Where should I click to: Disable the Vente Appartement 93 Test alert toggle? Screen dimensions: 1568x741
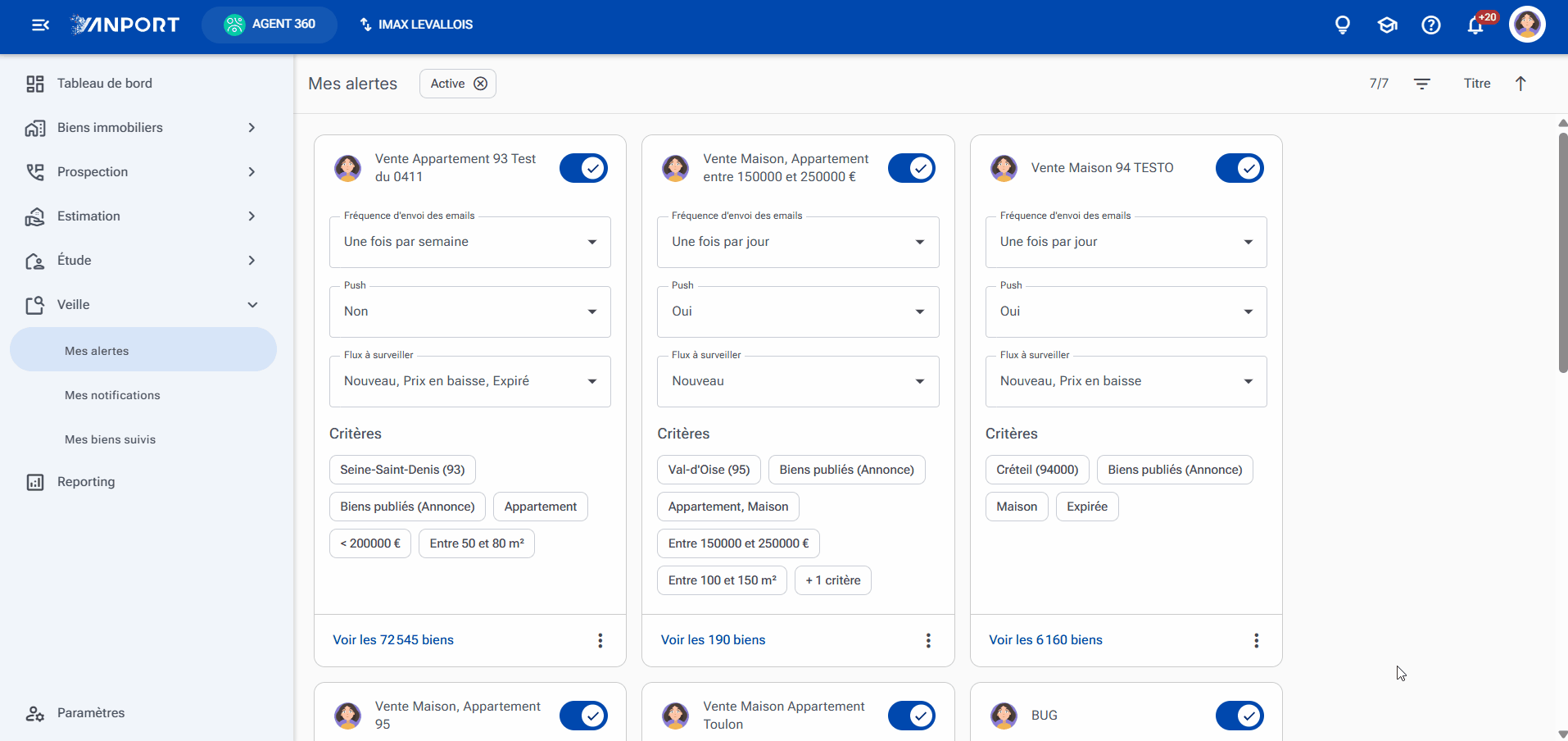tap(583, 168)
